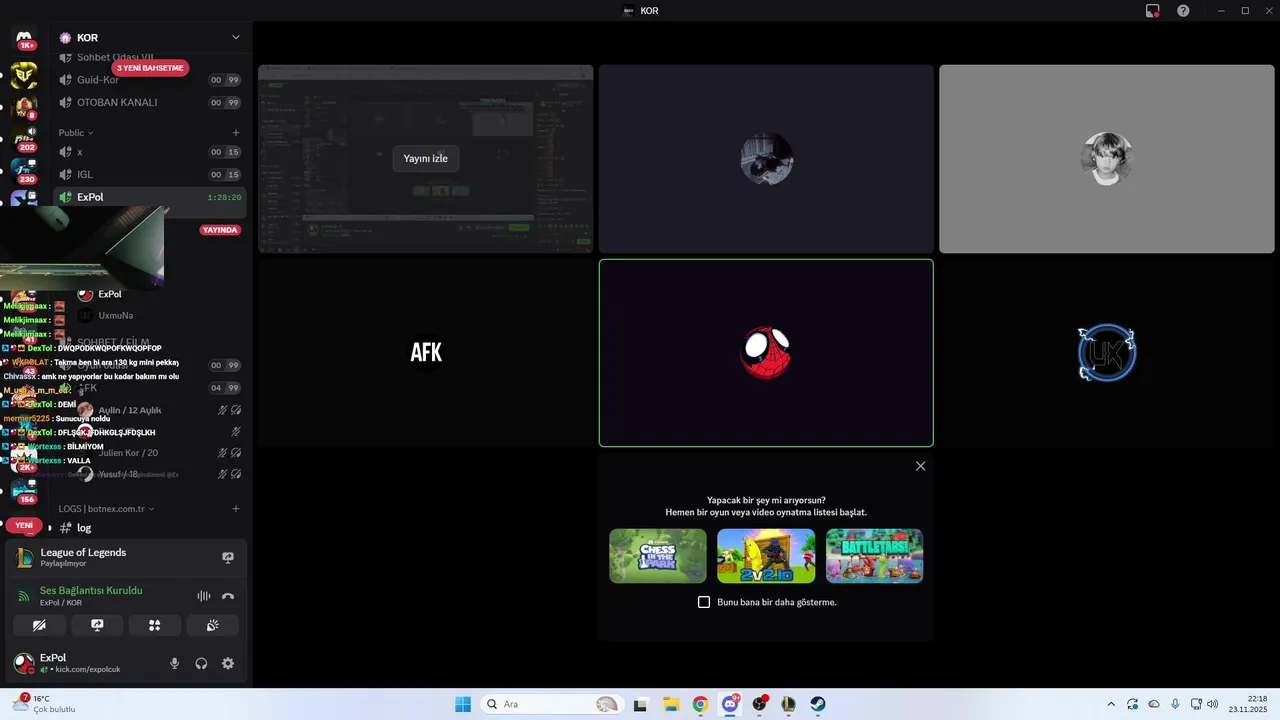1280x720 pixels.
Task: Start Chess in the Park activity
Action: (658, 556)
